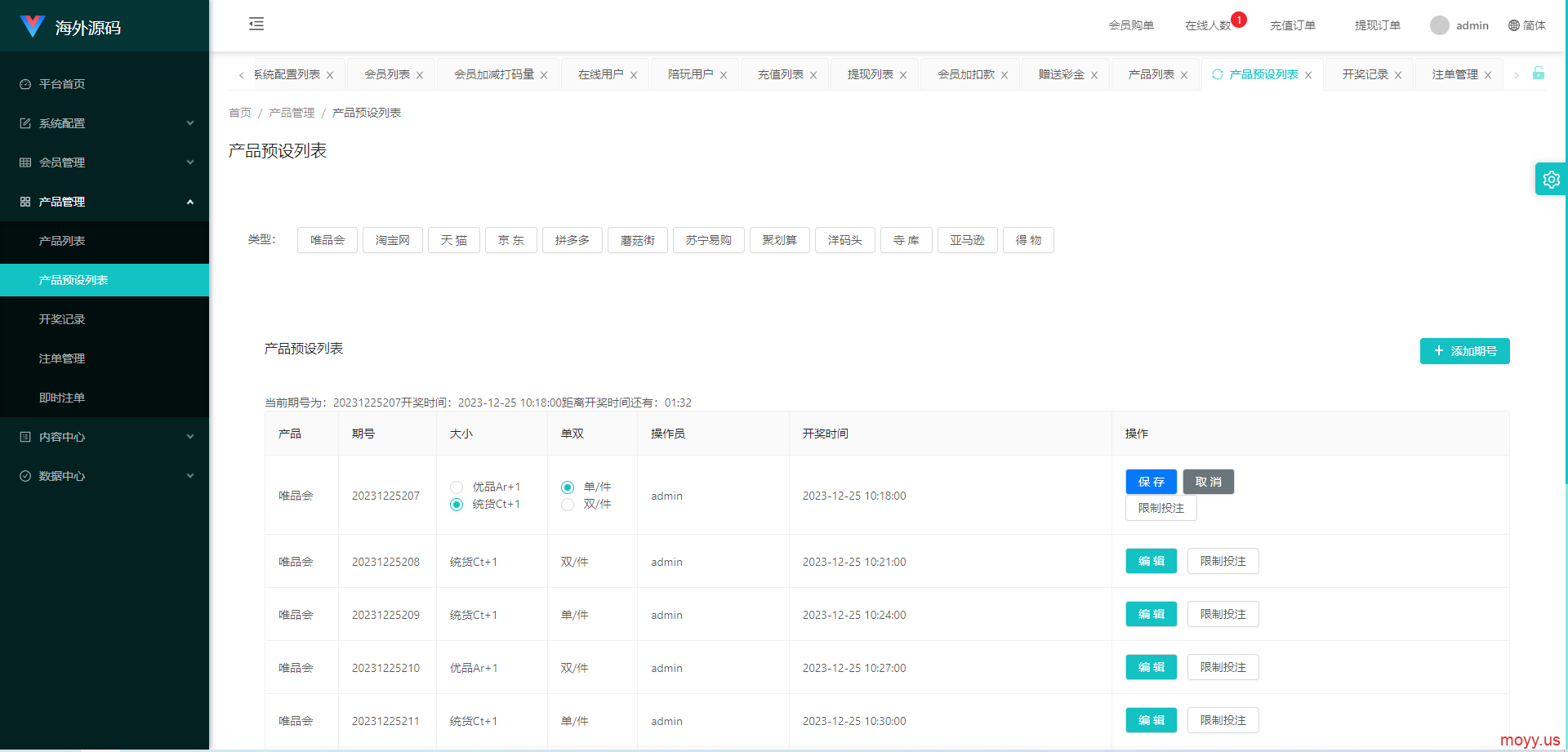Select the 单/件 radio option

(568, 487)
